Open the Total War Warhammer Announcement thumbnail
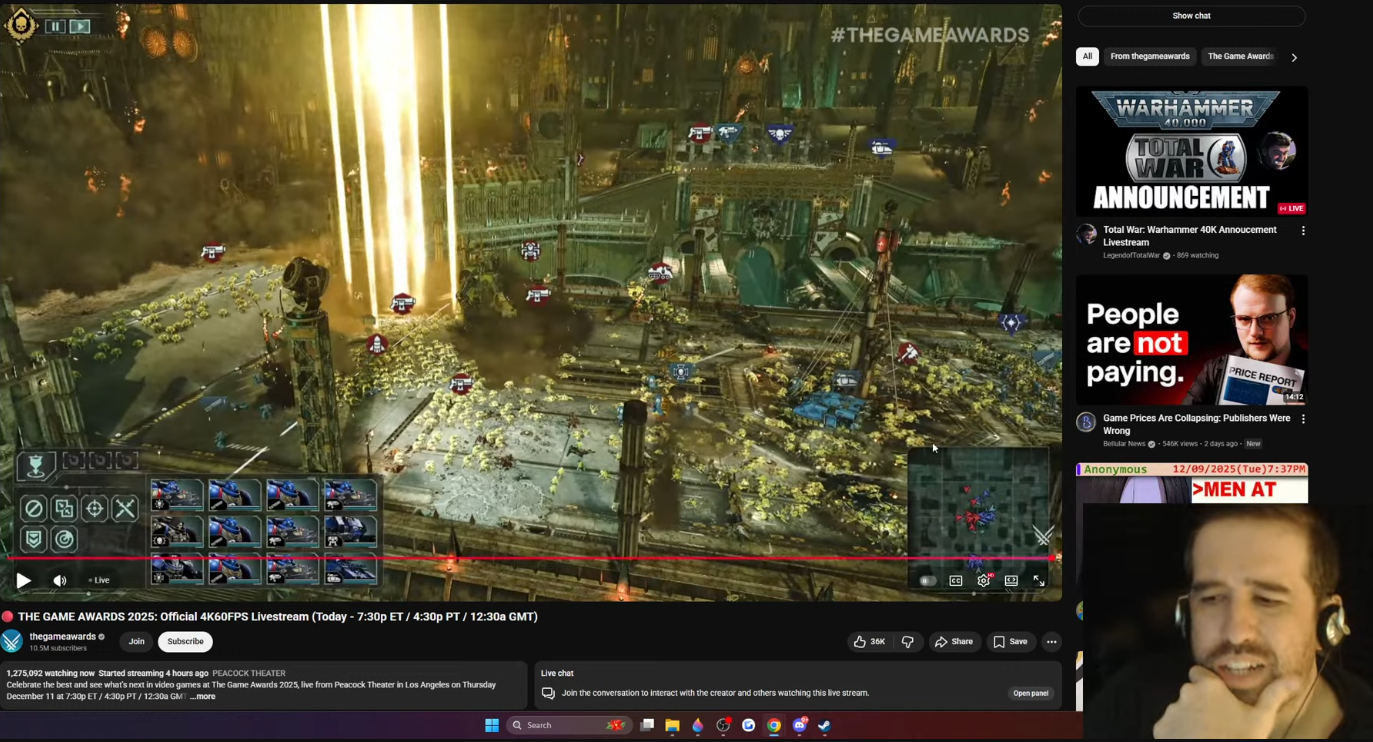1373x742 pixels. pyautogui.click(x=1192, y=151)
